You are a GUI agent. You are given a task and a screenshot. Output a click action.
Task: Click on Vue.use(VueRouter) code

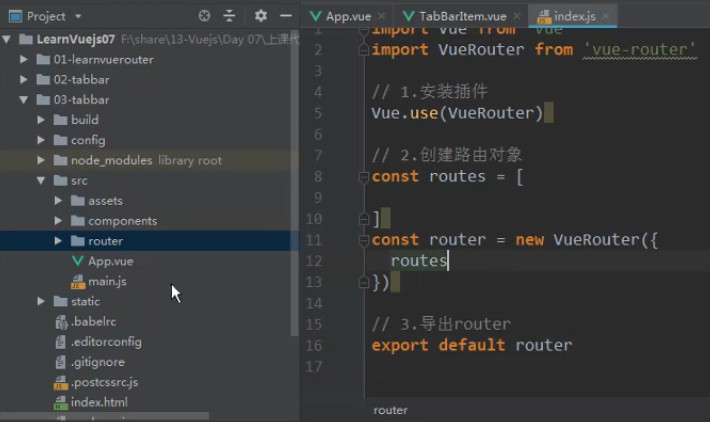(457, 113)
